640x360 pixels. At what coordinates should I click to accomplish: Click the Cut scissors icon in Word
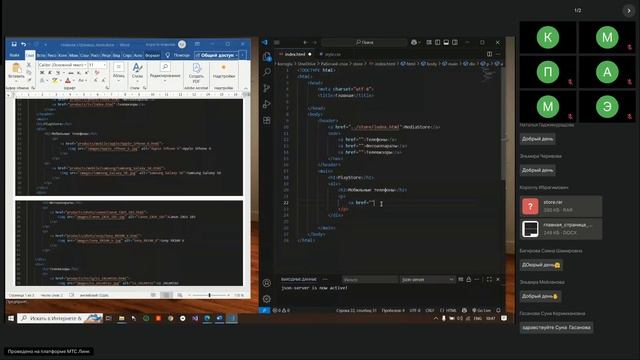point(29,65)
